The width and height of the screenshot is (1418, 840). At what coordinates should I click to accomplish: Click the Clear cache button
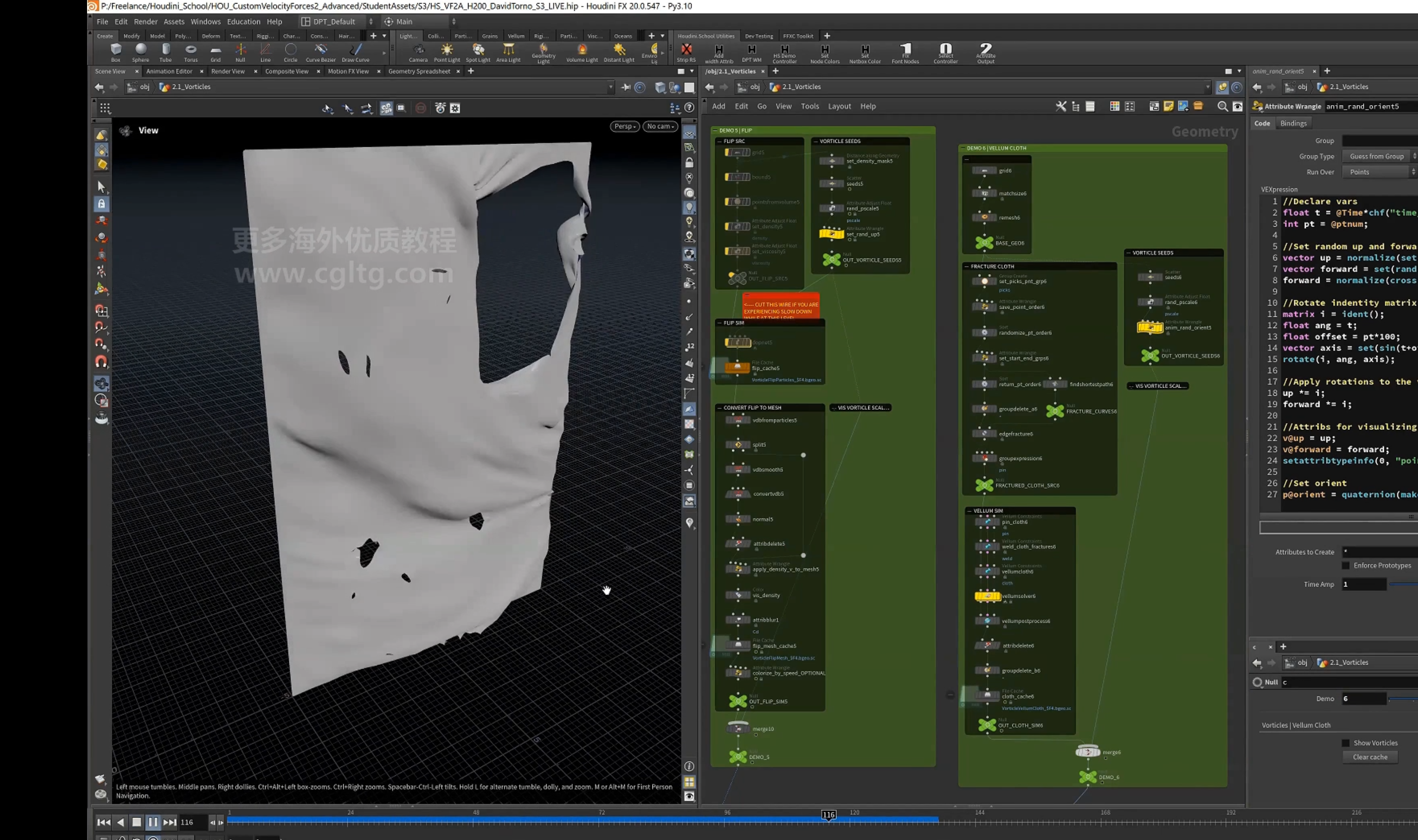point(1370,757)
